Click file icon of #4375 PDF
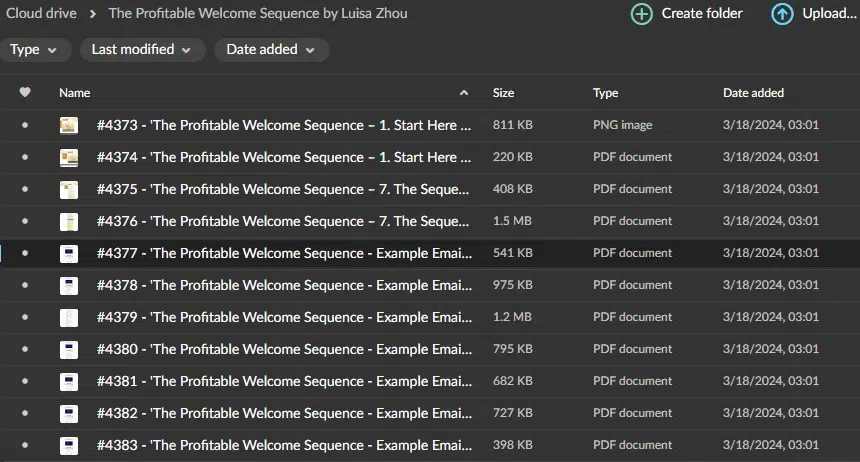The width and height of the screenshot is (860, 462). [x=69, y=189]
